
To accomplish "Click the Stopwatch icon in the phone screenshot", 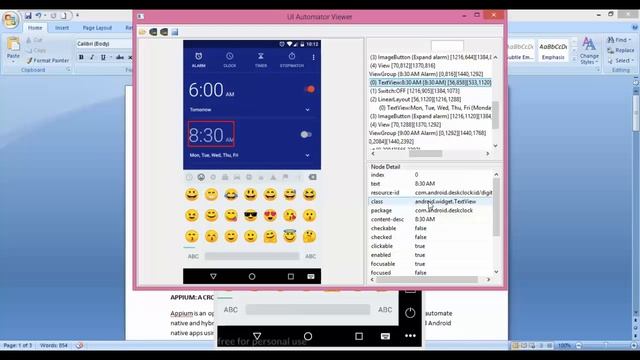I will [x=292, y=56].
